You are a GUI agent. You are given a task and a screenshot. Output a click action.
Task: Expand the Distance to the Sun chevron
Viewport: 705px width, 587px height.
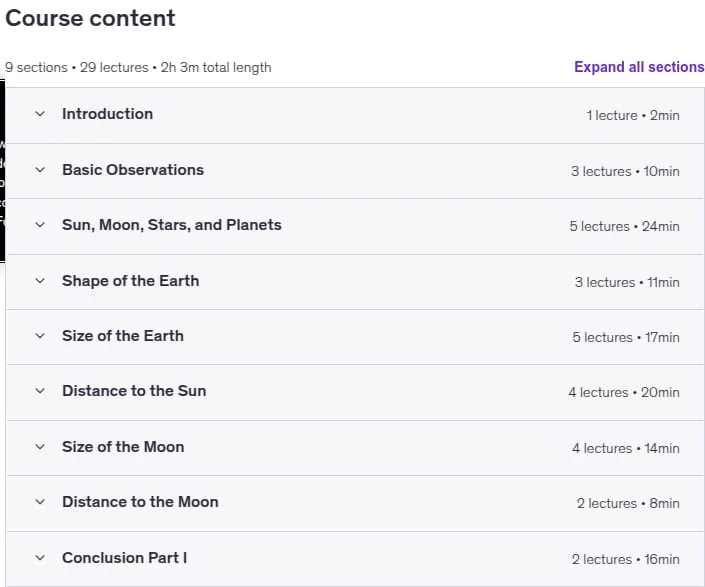click(x=40, y=391)
